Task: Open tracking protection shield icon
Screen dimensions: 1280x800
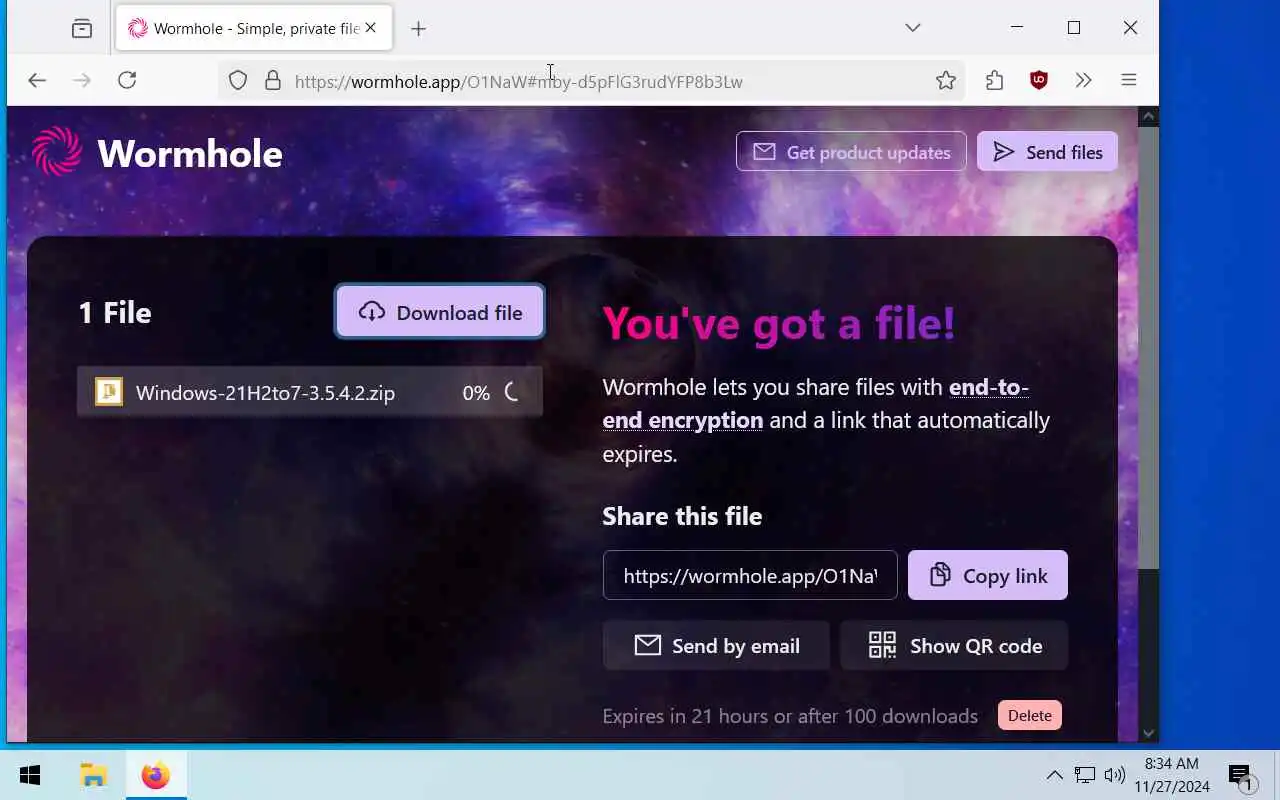Action: click(238, 81)
